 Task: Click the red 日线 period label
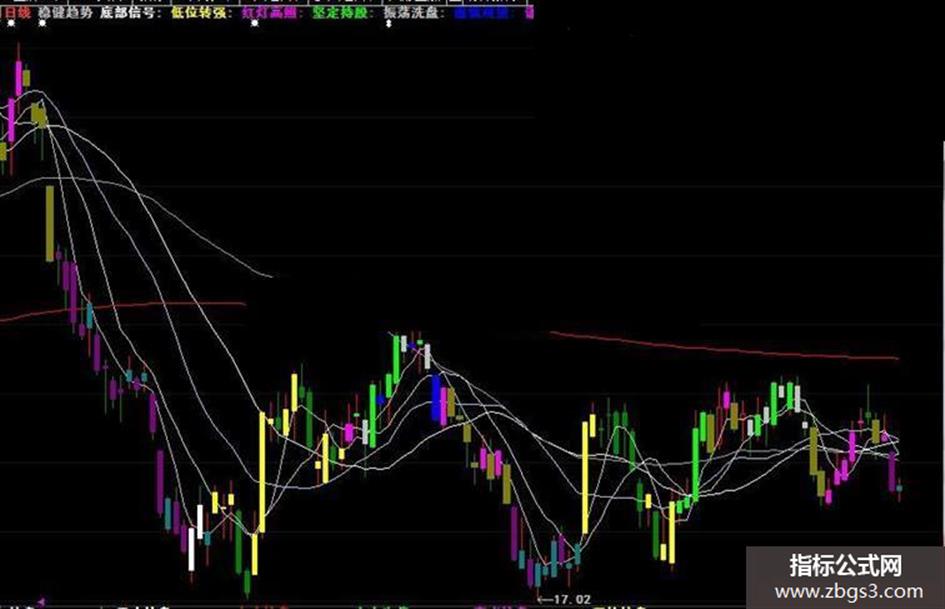click(x=17, y=13)
